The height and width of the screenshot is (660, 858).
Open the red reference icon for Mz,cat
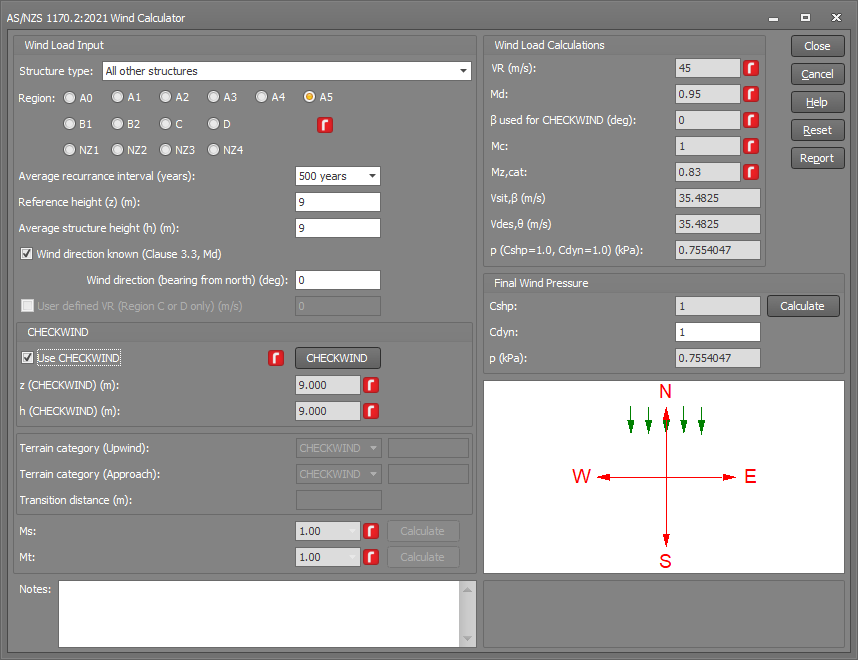(751, 172)
